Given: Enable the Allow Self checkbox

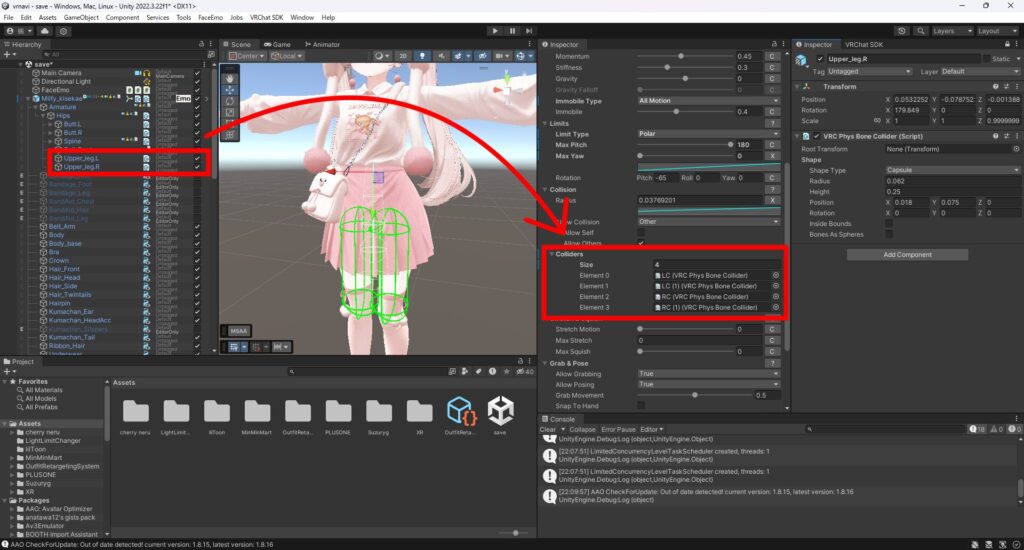Looking at the screenshot, I should (x=641, y=232).
